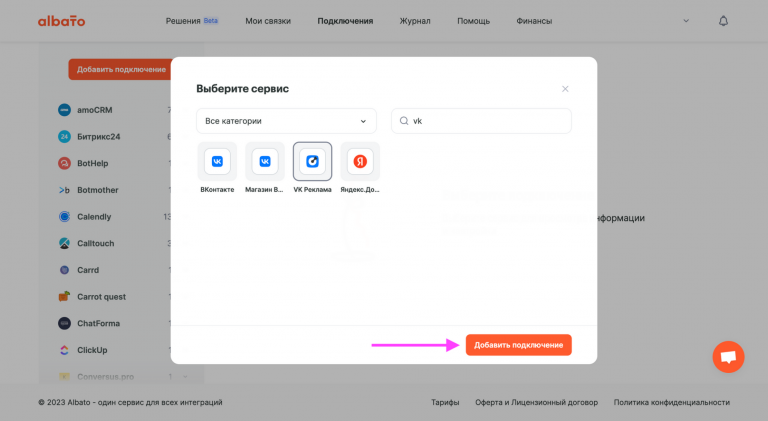Open the Помощь menu
The height and width of the screenshot is (421, 768).
[x=473, y=21]
